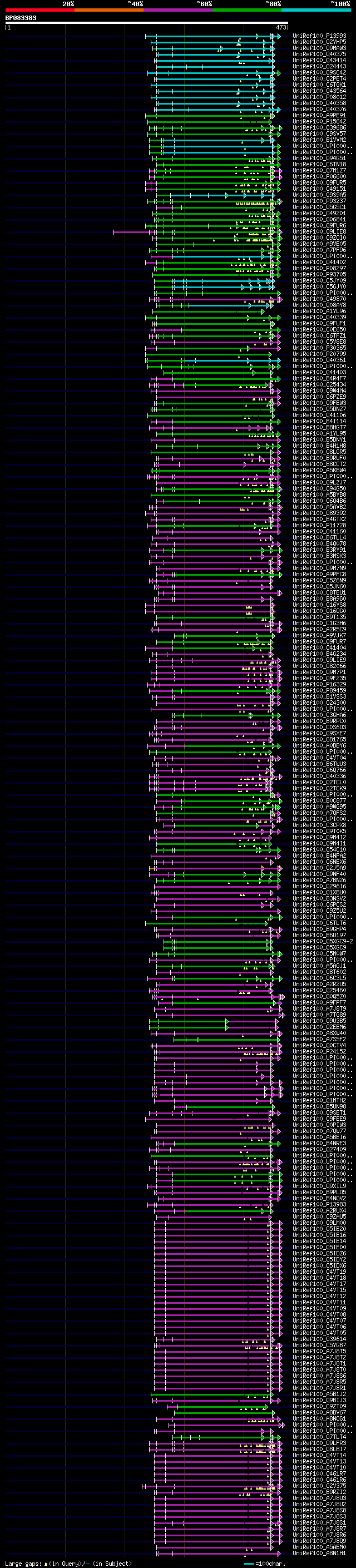Image resolution: width=356 pixels, height=1568 pixels.
Task: Click the UniRef100_O49870 entry
Action: point(319,299)
